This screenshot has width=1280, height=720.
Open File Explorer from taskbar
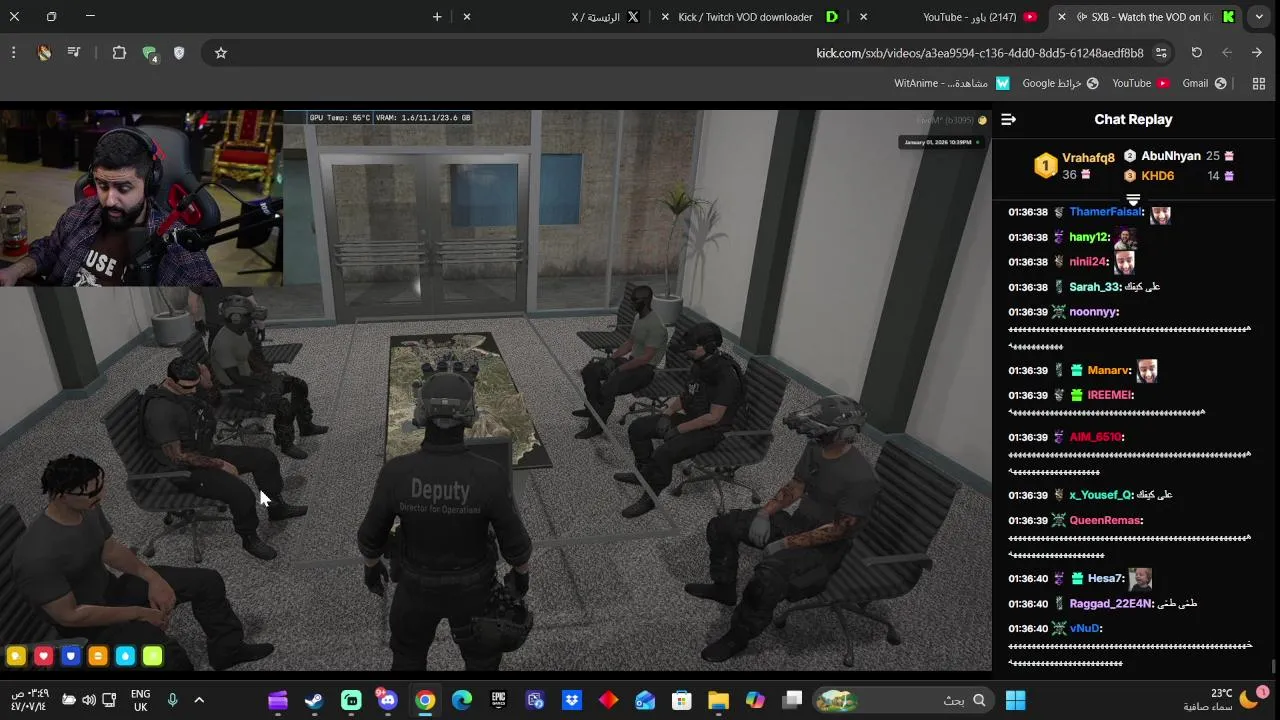tap(718, 700)
